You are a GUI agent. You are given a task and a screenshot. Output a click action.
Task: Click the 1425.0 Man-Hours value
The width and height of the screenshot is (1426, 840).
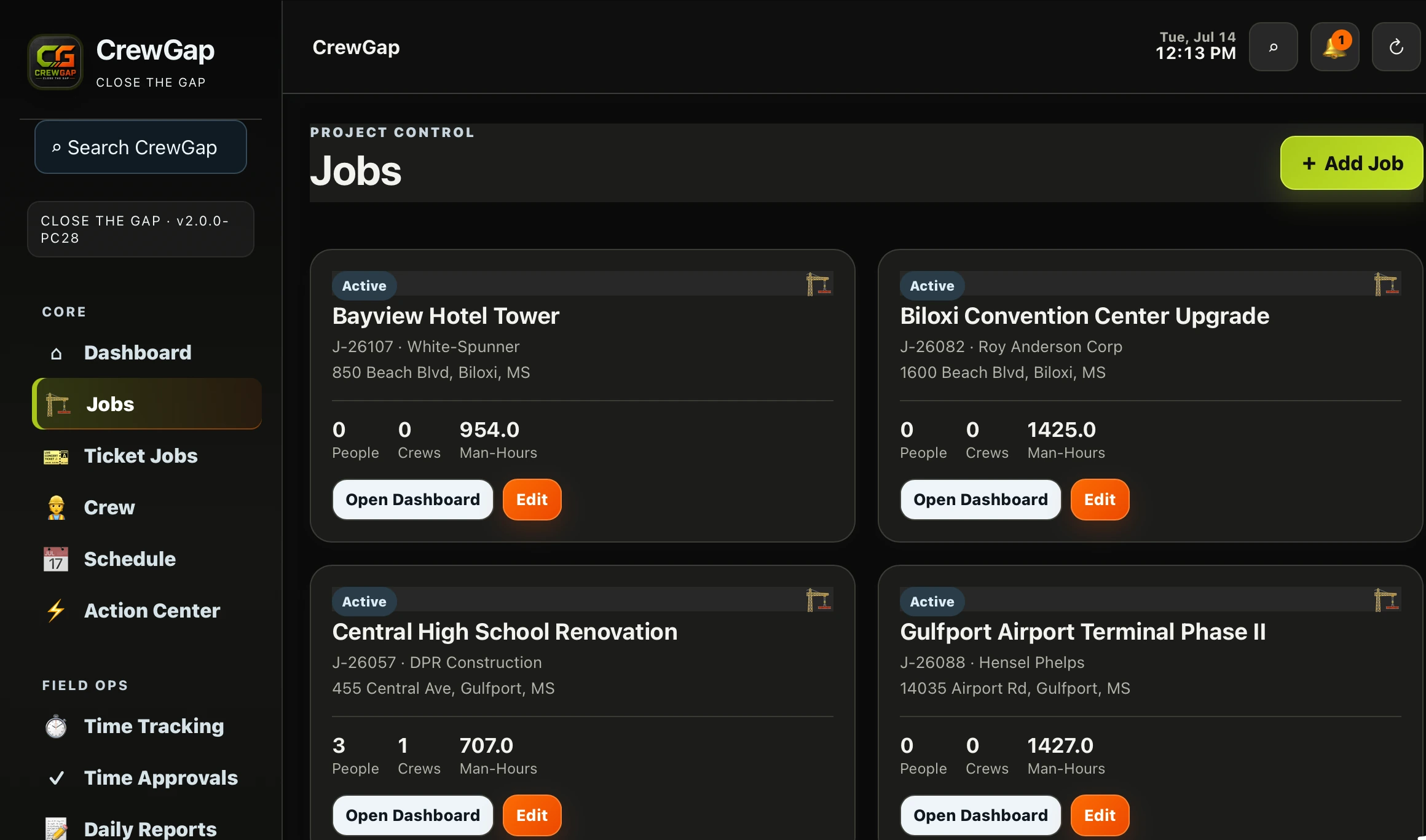tap(1062, 430)
